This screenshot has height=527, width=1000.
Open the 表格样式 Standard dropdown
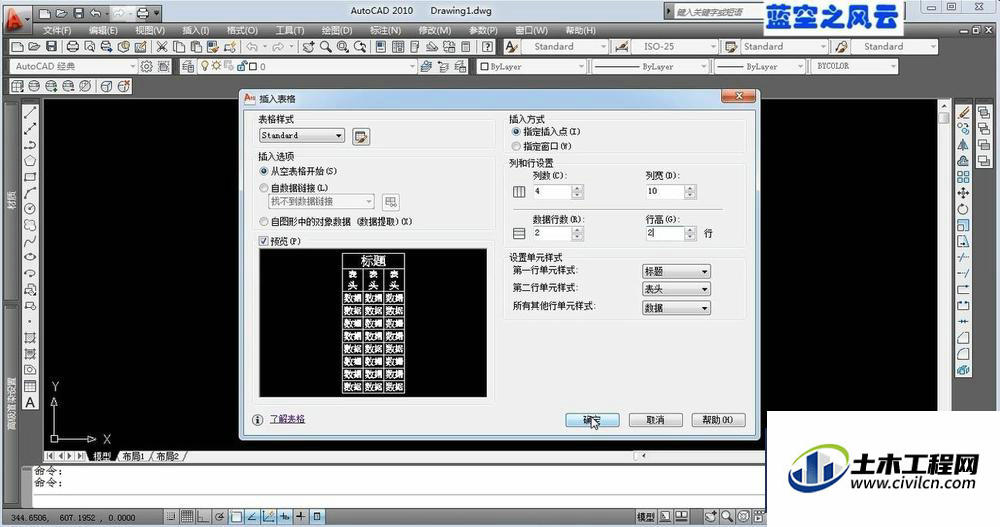[302, 135]
